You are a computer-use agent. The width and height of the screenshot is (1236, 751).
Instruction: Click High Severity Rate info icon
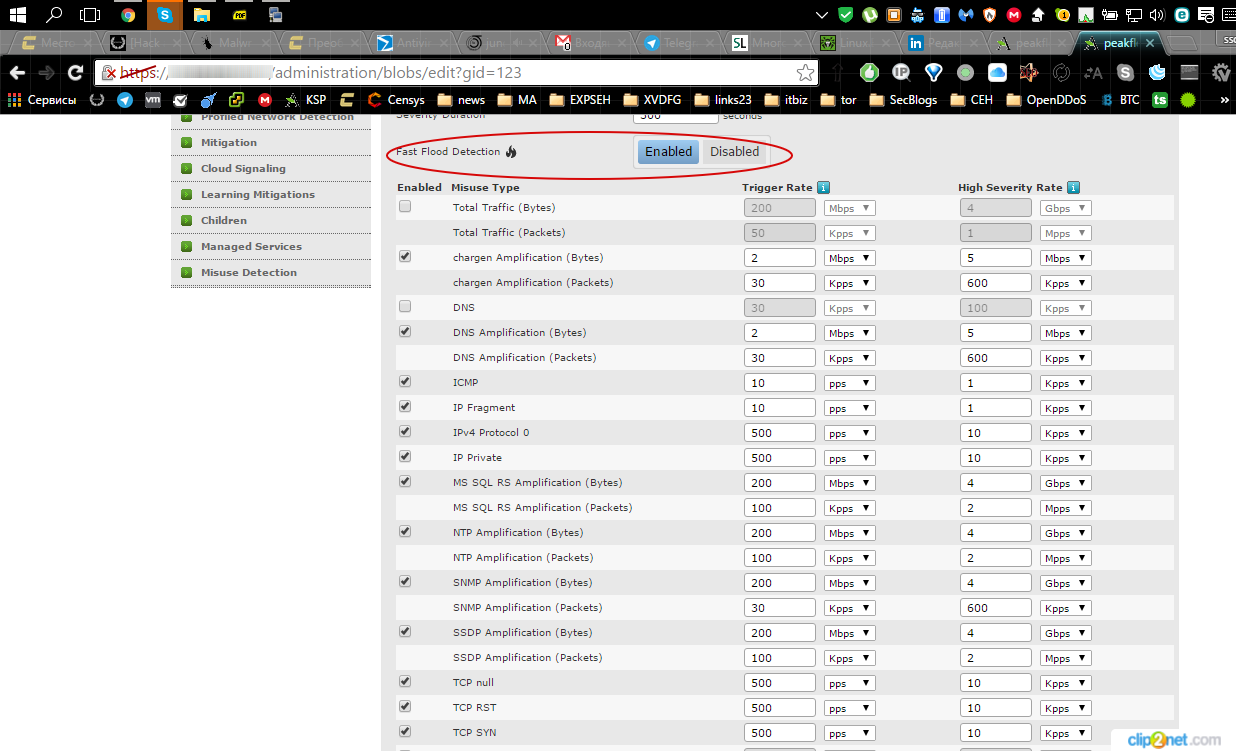(1073, 187)
